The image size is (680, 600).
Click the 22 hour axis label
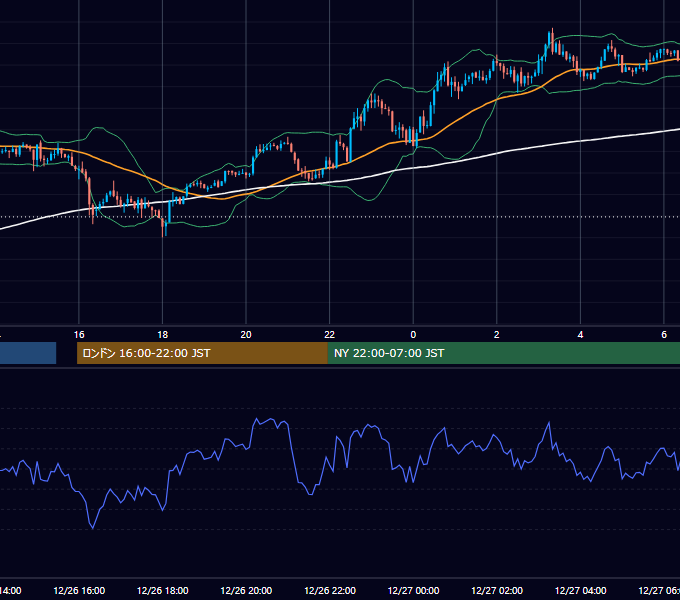point(330,335)
